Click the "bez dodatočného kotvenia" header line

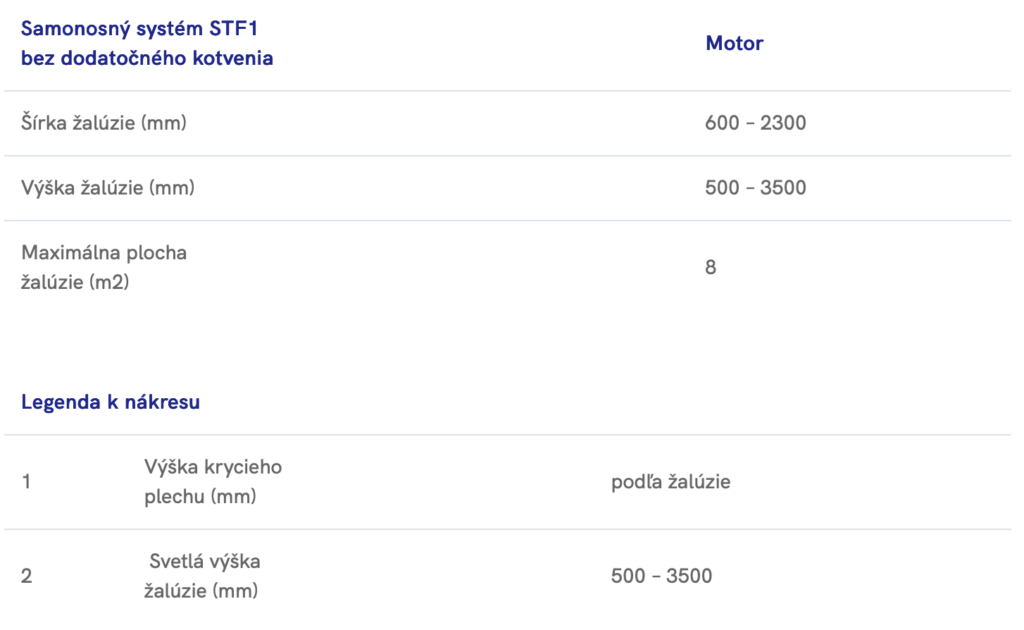point(147,58)
